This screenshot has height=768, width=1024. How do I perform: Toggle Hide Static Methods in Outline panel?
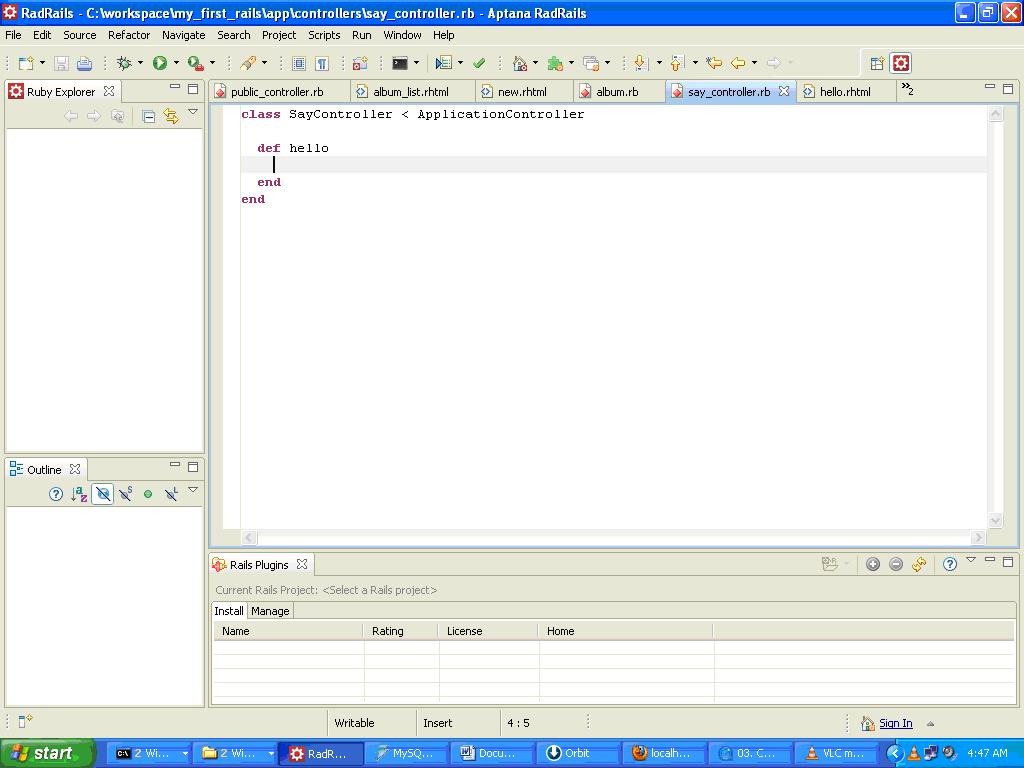click(x=123, y=493)
